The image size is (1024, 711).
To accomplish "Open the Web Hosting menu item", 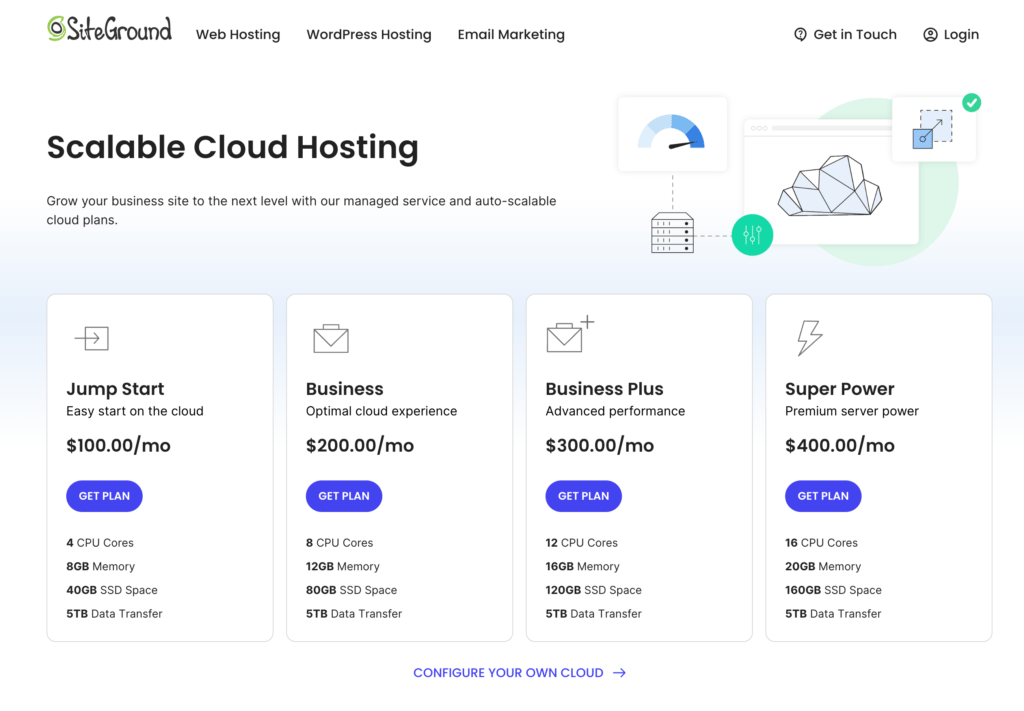I will (237, 34).
